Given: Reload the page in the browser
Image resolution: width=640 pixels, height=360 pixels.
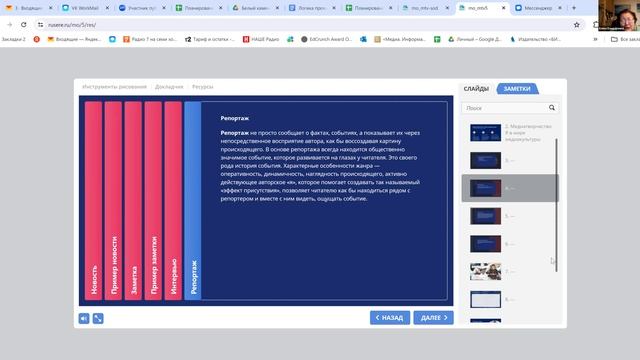Looking at the screenshot, I should click(x=24, y=25).
